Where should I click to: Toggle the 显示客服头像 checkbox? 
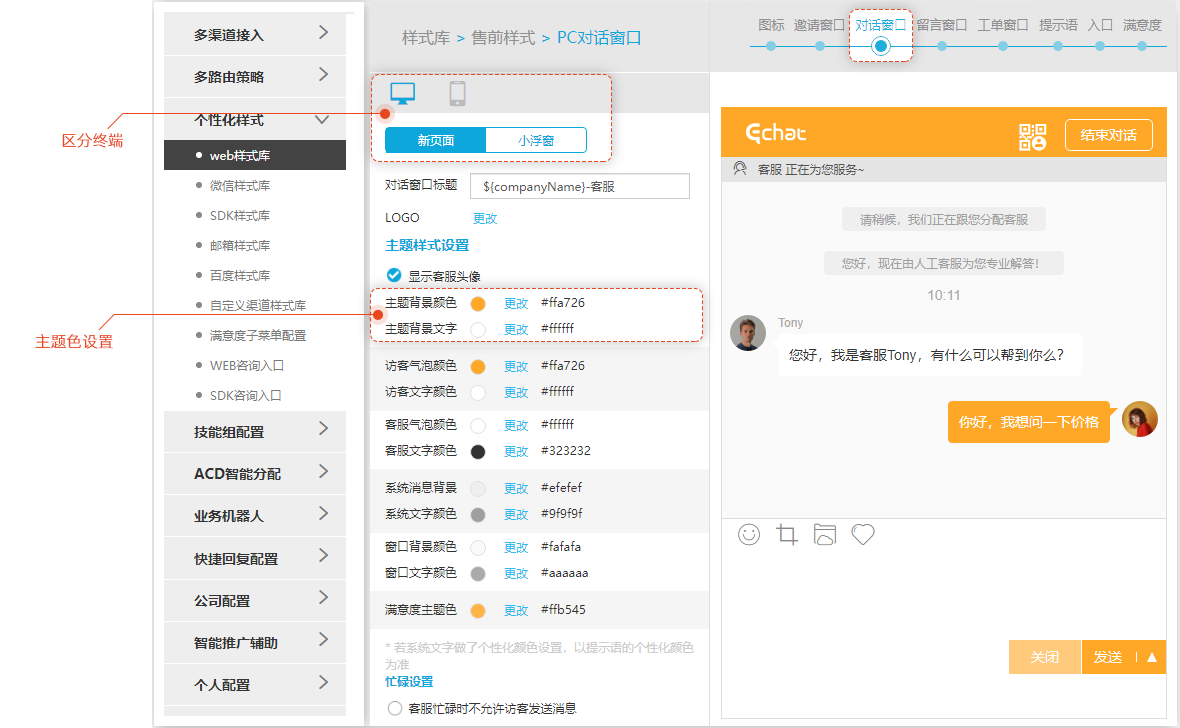(x=394, y=275)
